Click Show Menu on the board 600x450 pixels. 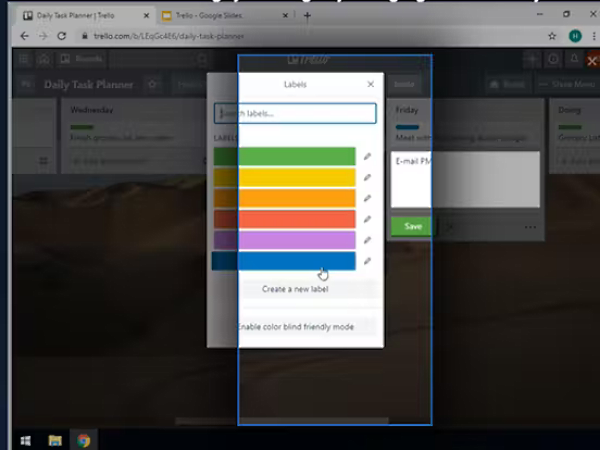(x=567, y=84)
